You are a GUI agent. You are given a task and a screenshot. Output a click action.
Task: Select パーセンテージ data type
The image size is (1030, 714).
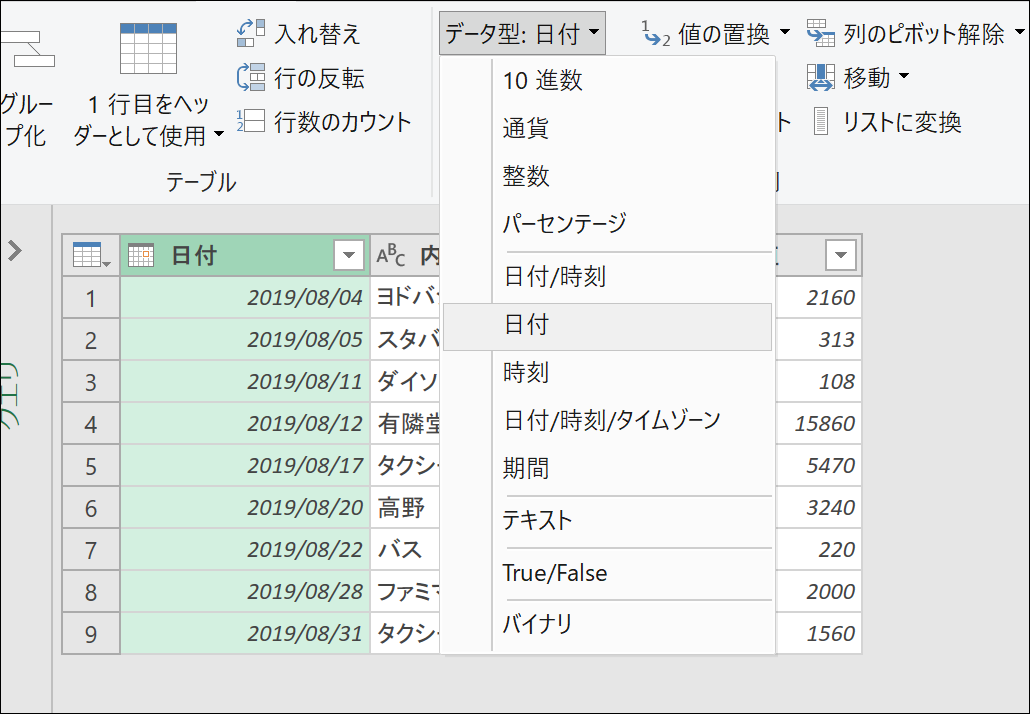[x=608, y=224]
